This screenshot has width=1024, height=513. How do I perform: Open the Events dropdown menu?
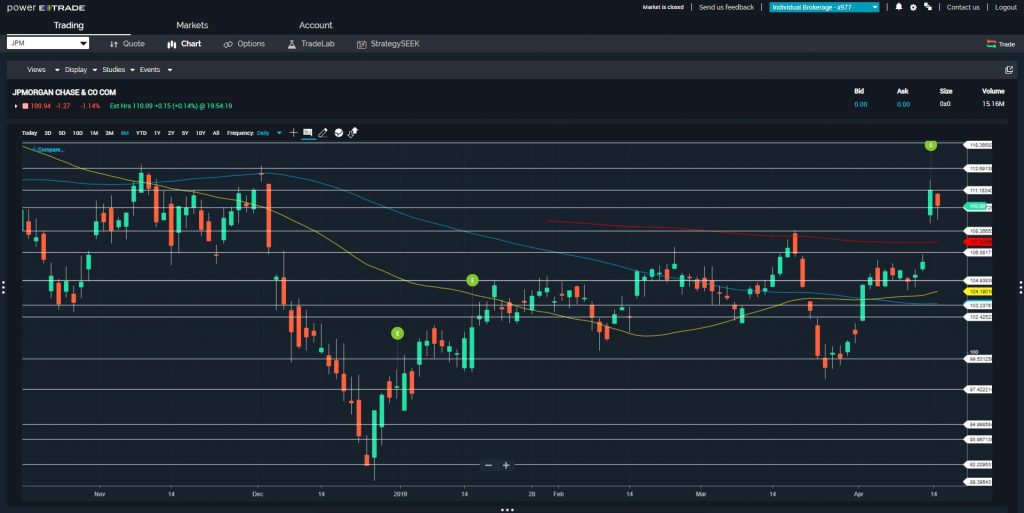155,70
